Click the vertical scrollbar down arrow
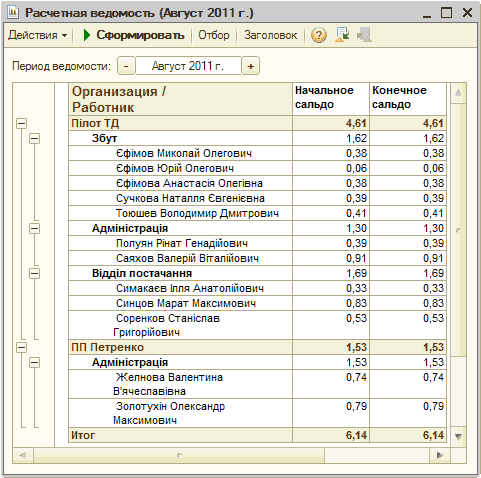Viewport: 481px width, 478px height. tap(458, 436)
